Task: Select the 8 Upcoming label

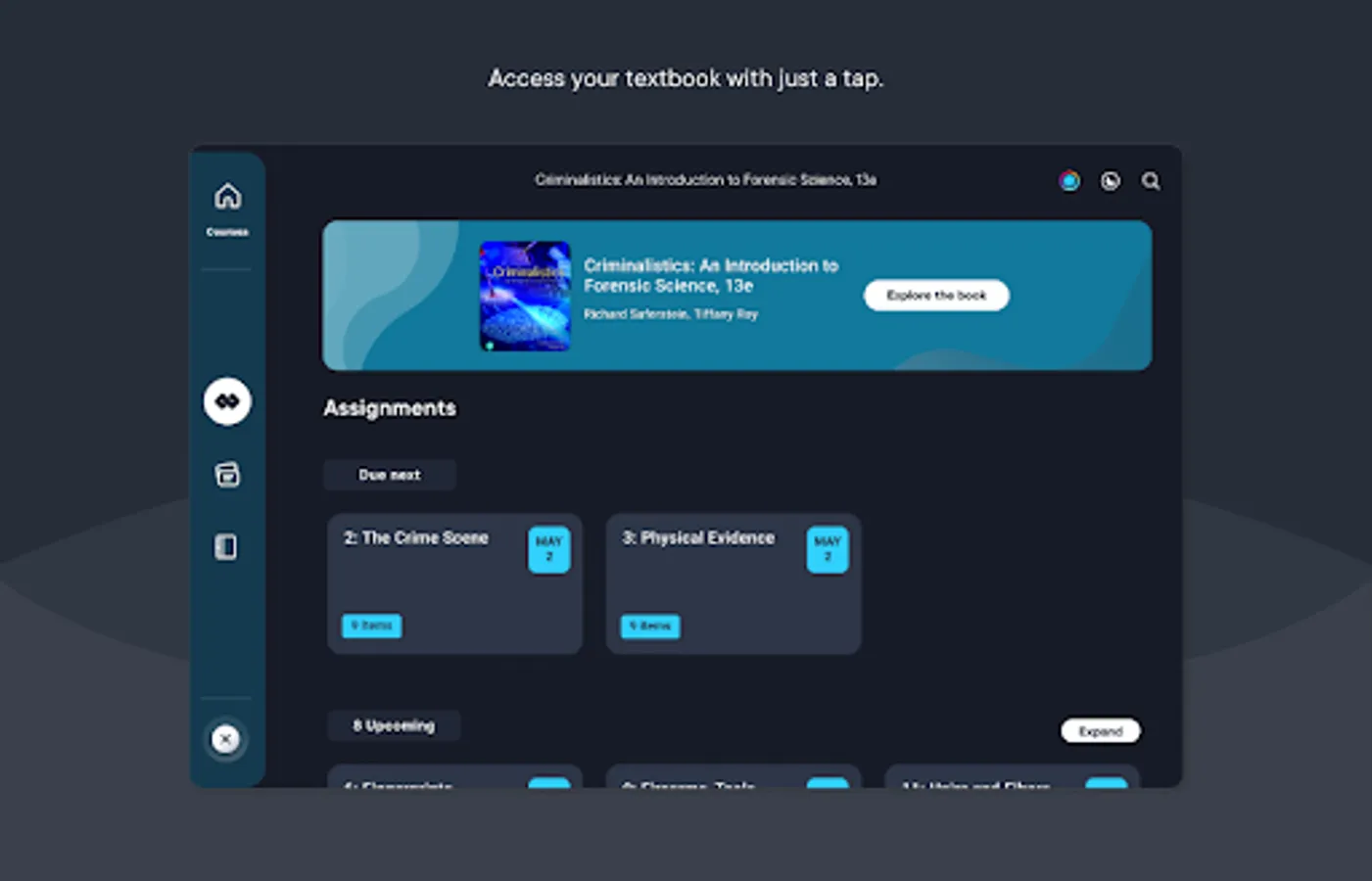Action: [394, 725]
